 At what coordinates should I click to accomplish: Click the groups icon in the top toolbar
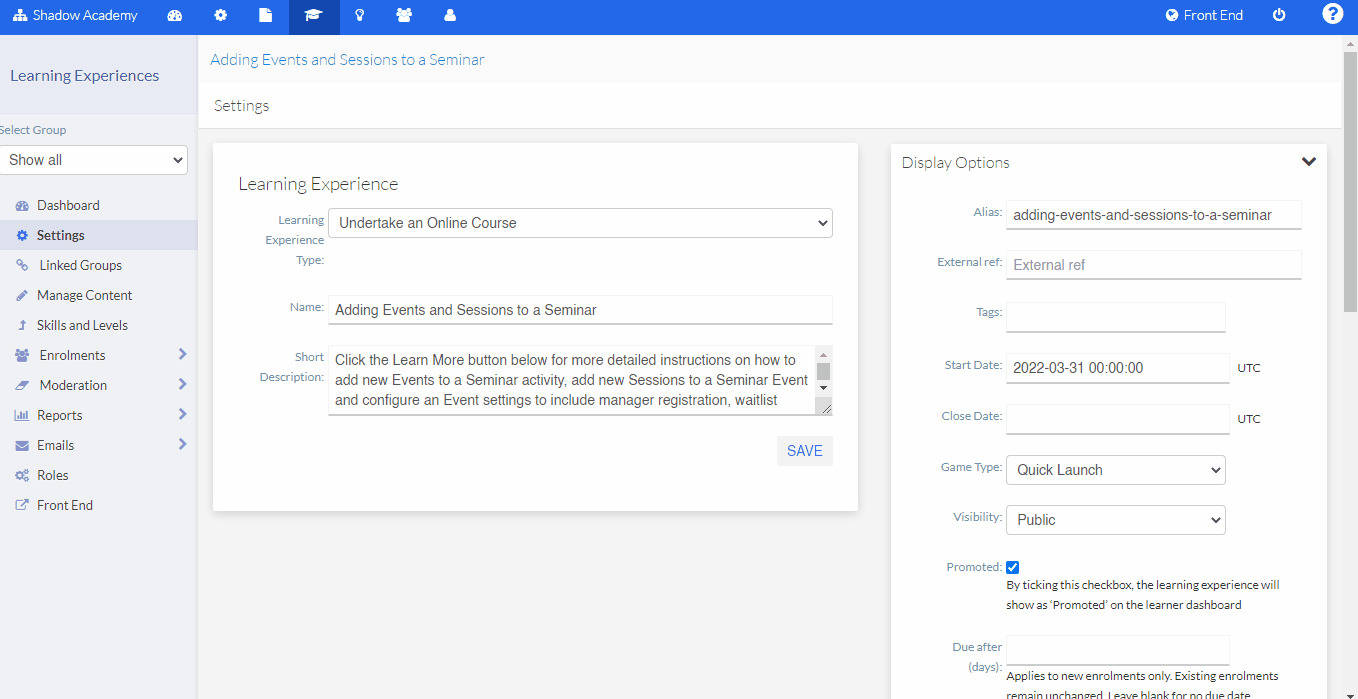point(404,16)
